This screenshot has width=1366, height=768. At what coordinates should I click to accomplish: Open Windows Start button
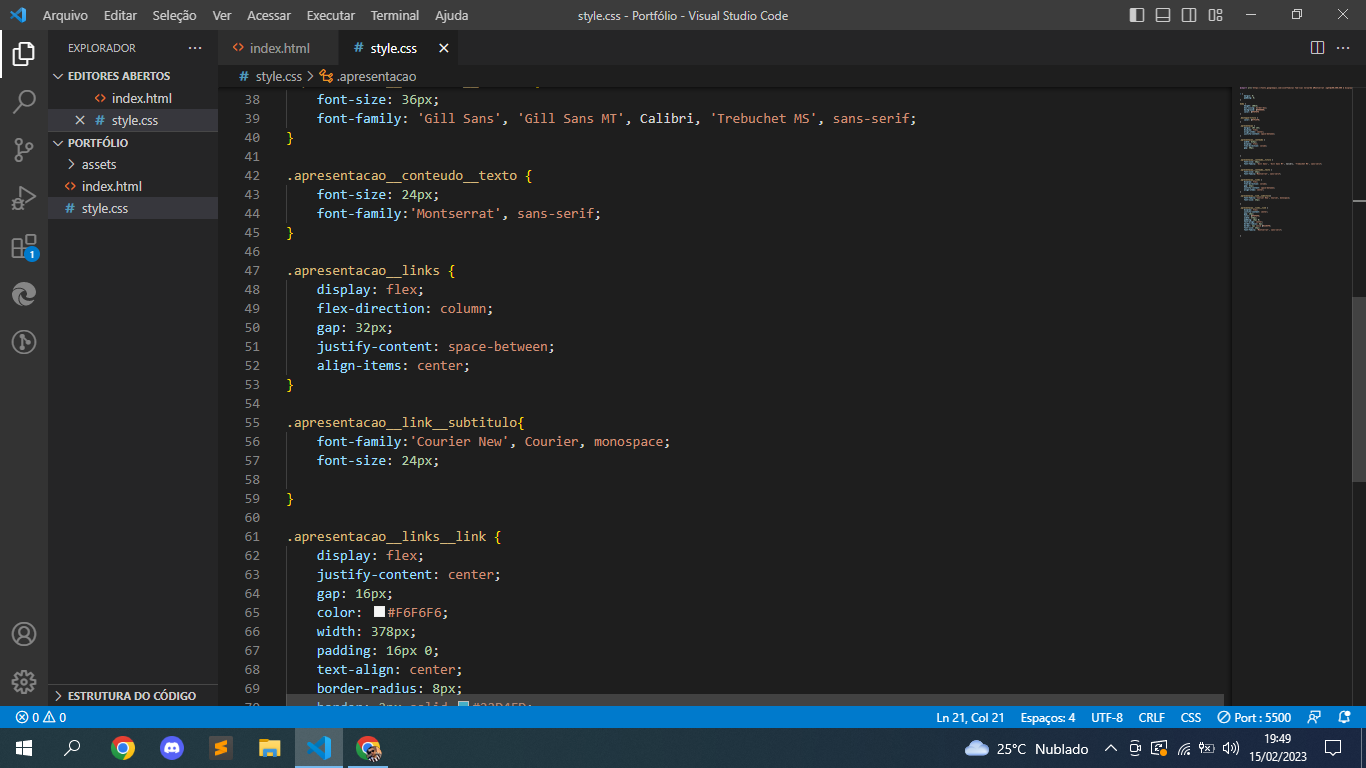click(x=24, y=748)
